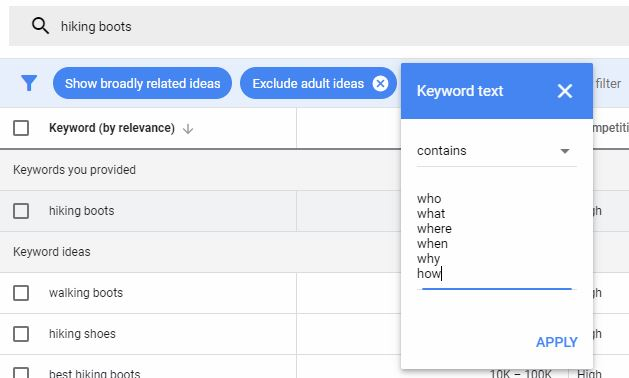Remove the Exclude adult ideas filter

(380, 83)
